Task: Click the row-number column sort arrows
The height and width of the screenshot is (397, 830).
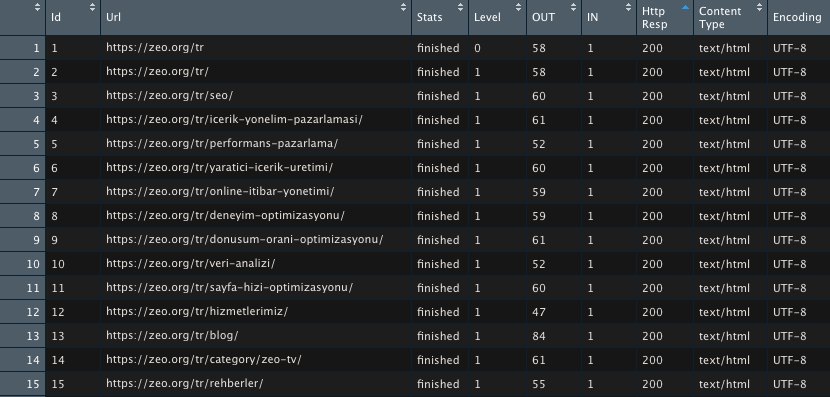Action: pos(37,7)
